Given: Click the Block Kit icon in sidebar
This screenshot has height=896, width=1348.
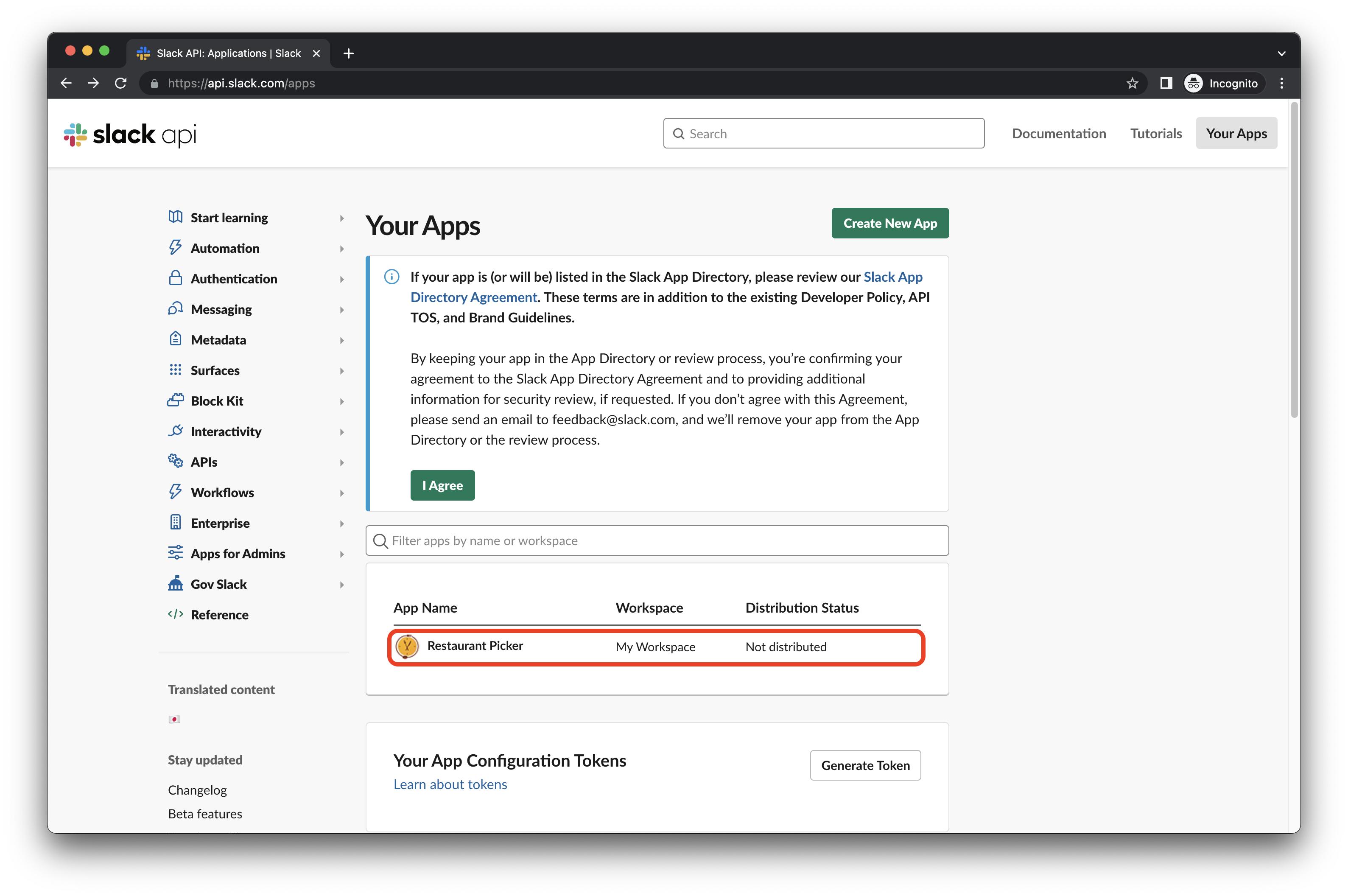Looking at the screenshot, I should pyautogui.click(x=175, y=400).
